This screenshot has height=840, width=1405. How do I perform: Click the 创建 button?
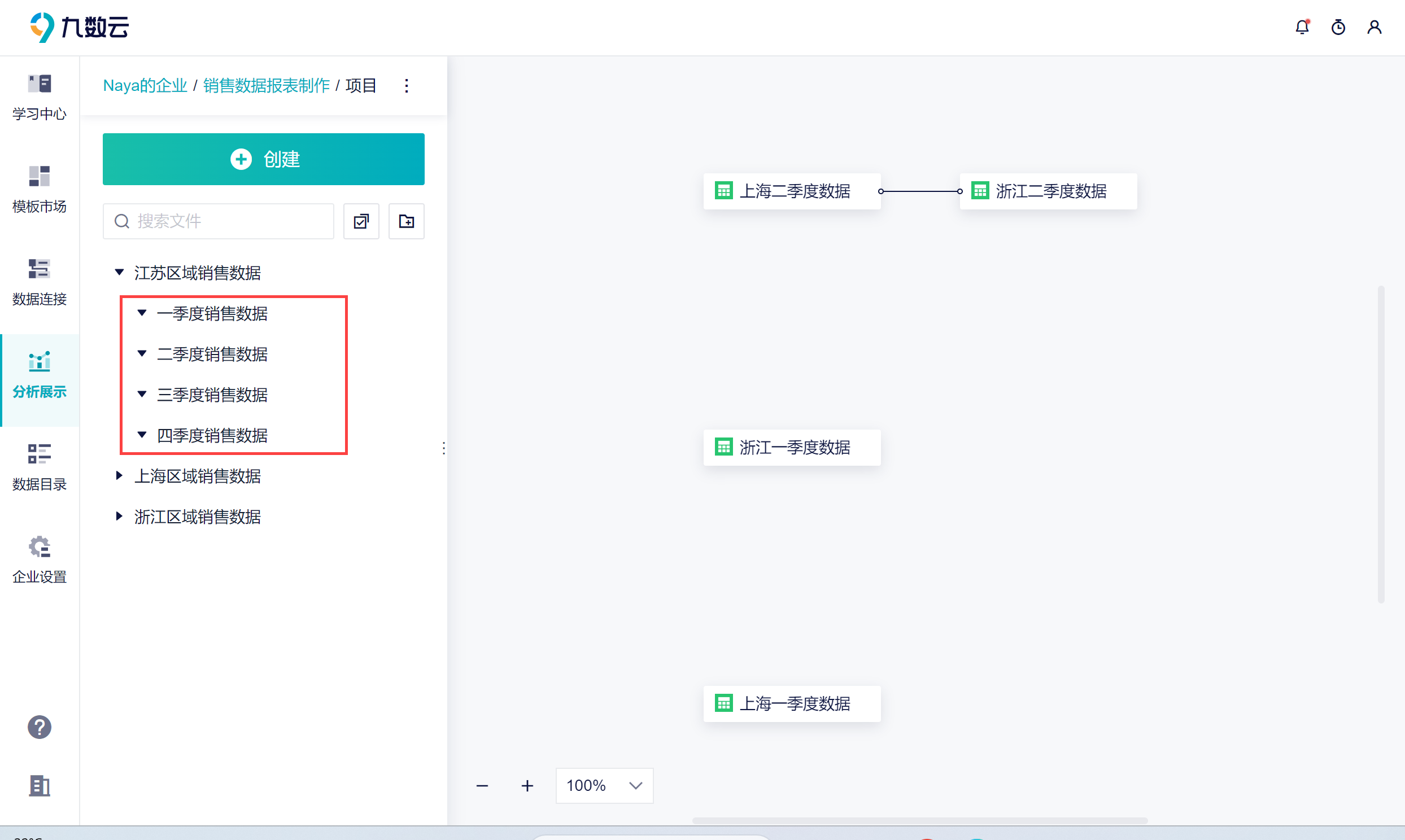coord(264,159)
